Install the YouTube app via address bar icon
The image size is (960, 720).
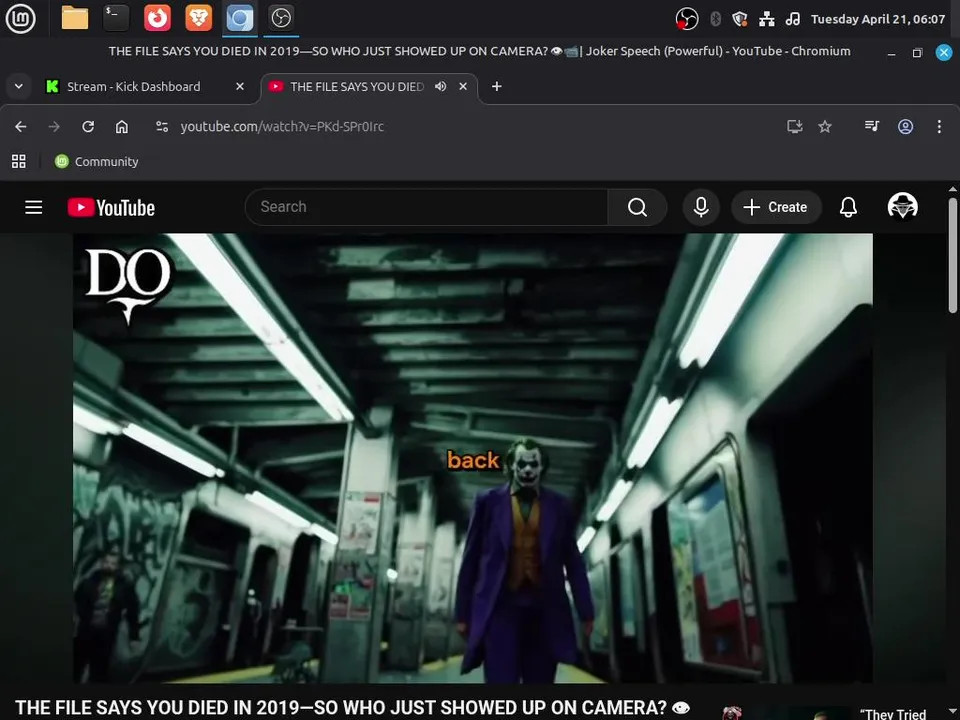point(795,126)
